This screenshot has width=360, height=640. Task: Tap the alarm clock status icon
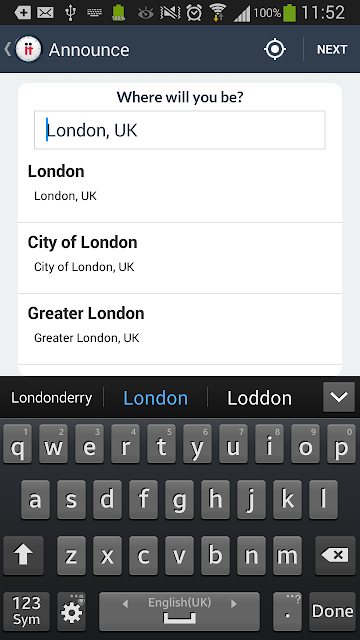[x=194, y=13]
